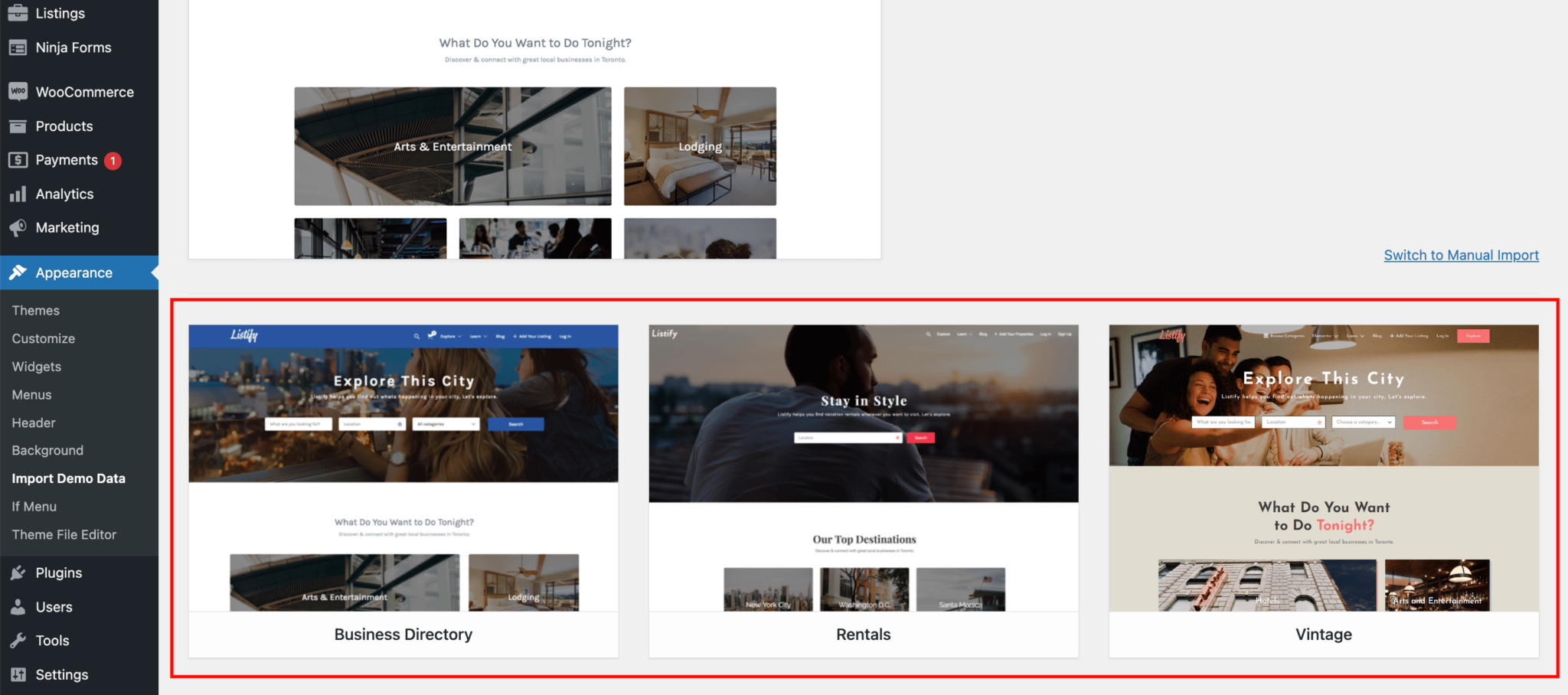1568x695 pixels.
Task: Select the Users icon
Action: (x=18, y=607)
